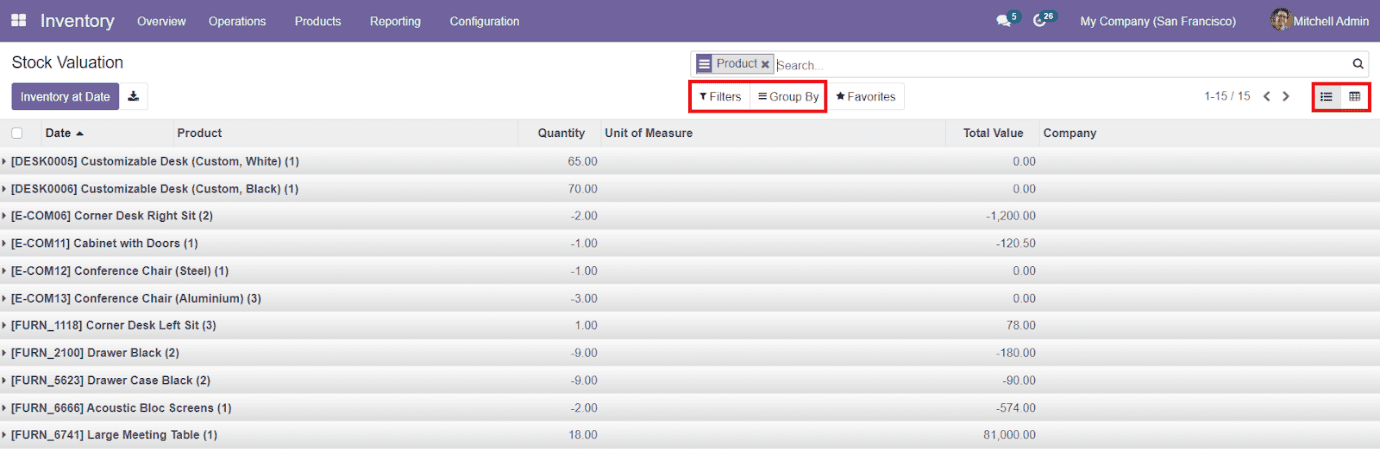The image size is (1380, 449).
Task: Click quantity value 18.00
Action: pos(582,435)
